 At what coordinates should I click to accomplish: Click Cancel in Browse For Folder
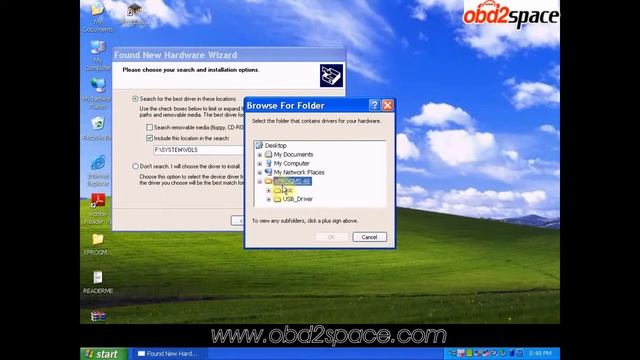point(369,237)
